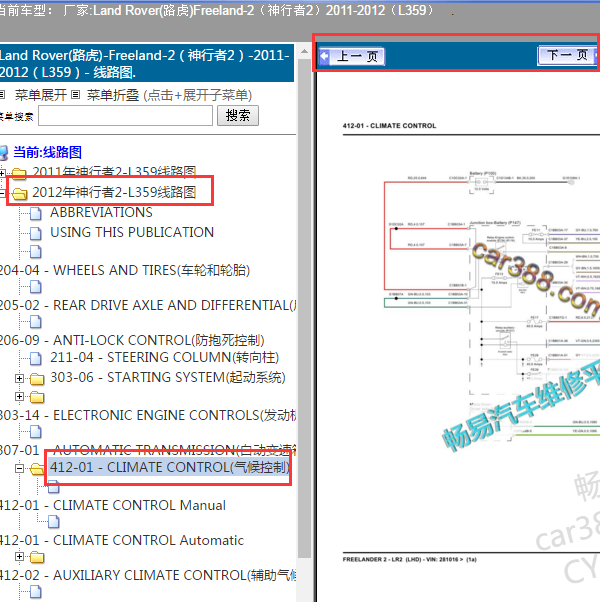Click 菜单折叠 to collapse all menus
The height and width of the screenshot is (602, 600).
[112, 95]
